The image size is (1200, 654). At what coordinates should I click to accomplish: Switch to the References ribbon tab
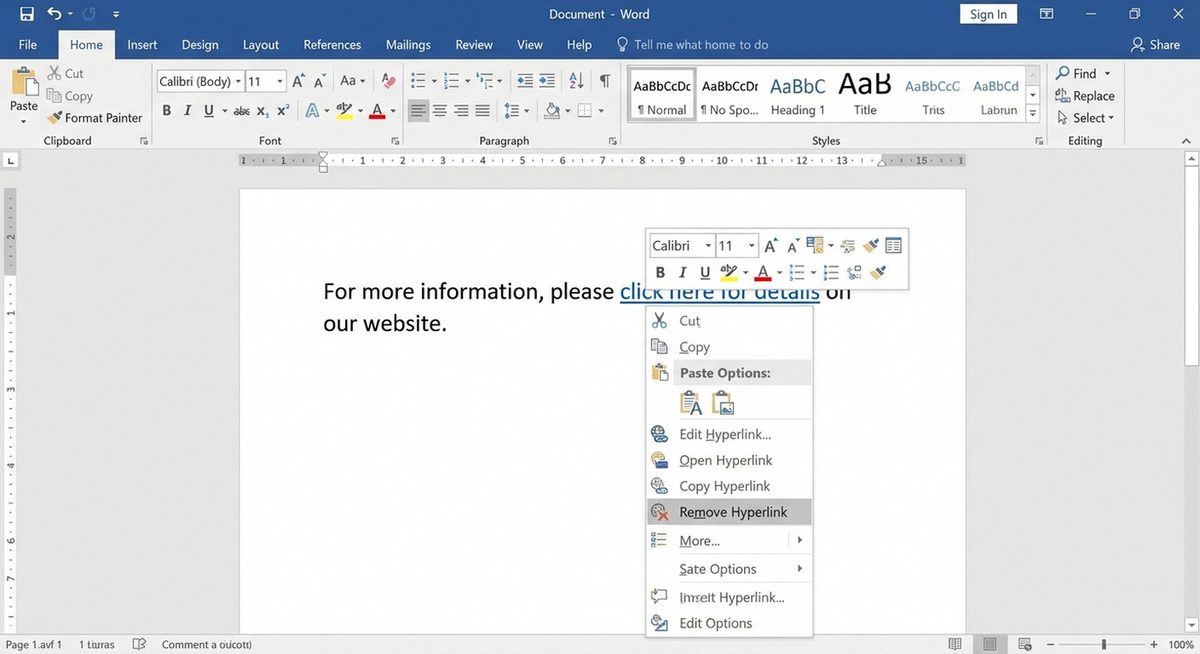click(332, 44)
